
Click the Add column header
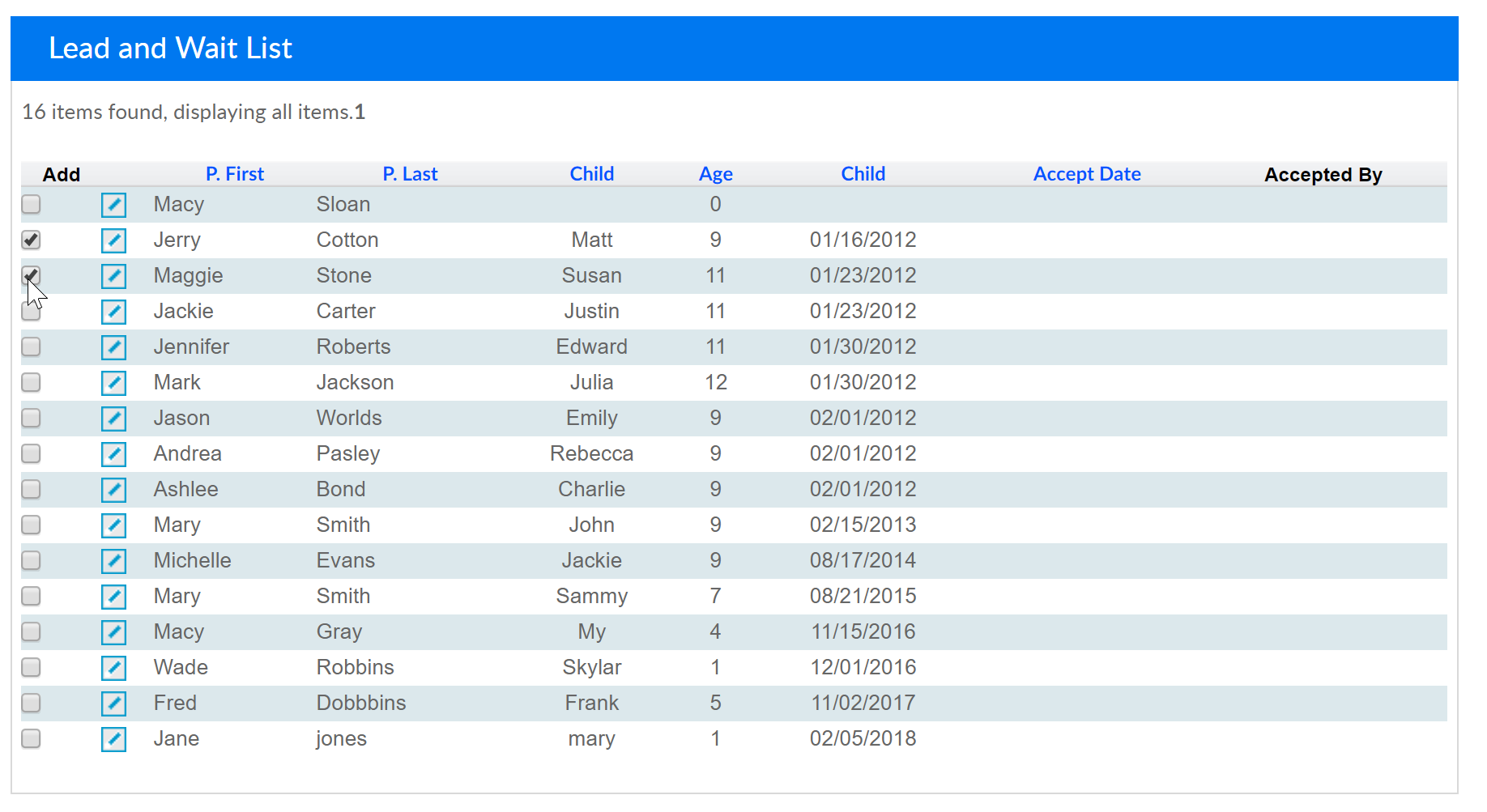pos(62,175)
